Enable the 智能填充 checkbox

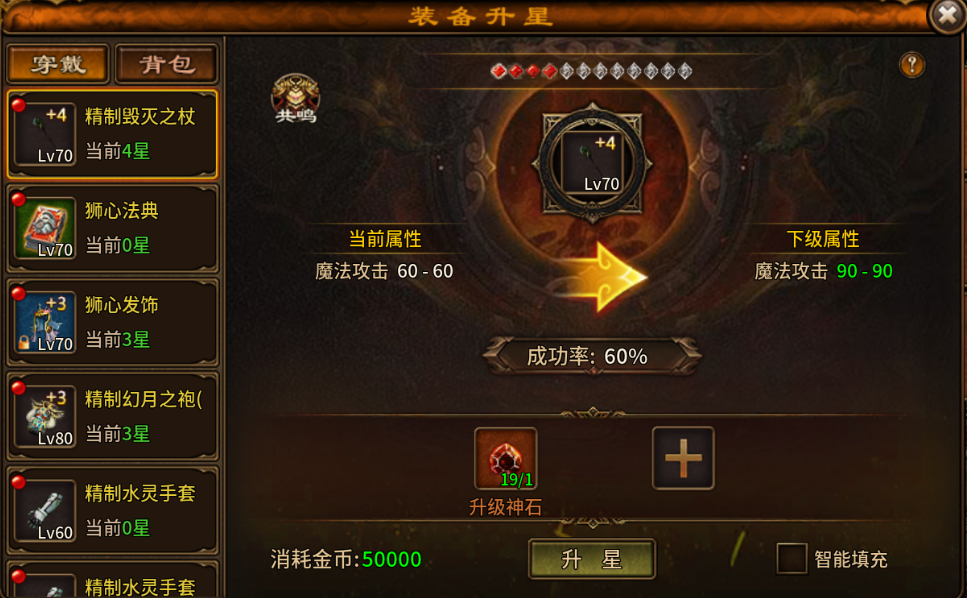tap(791, 559)
